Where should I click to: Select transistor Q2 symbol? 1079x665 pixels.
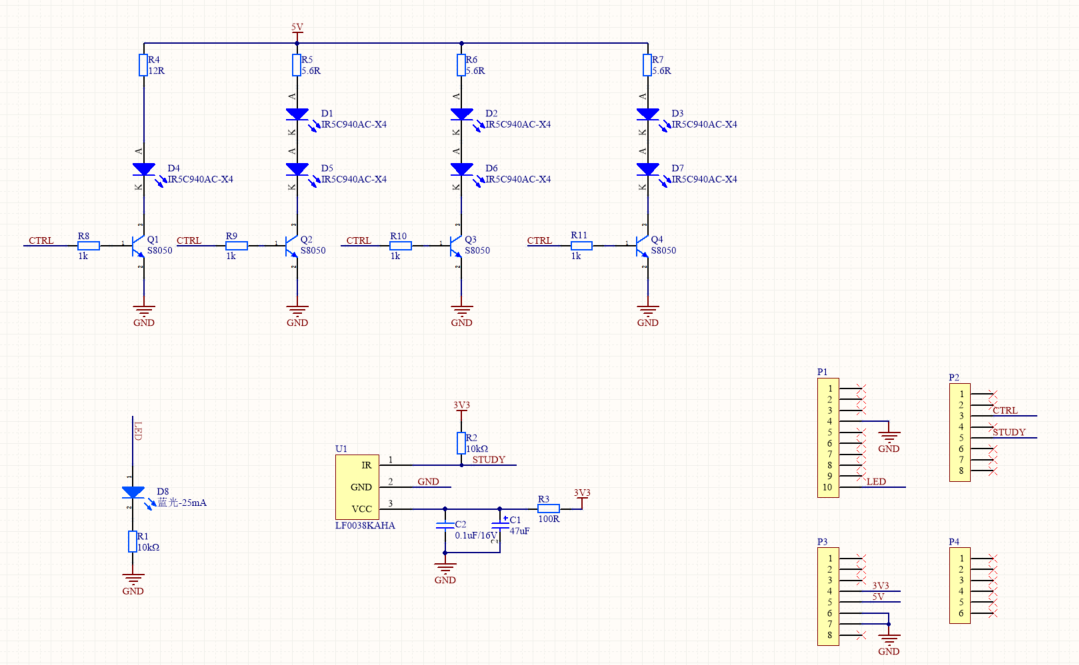291,246
